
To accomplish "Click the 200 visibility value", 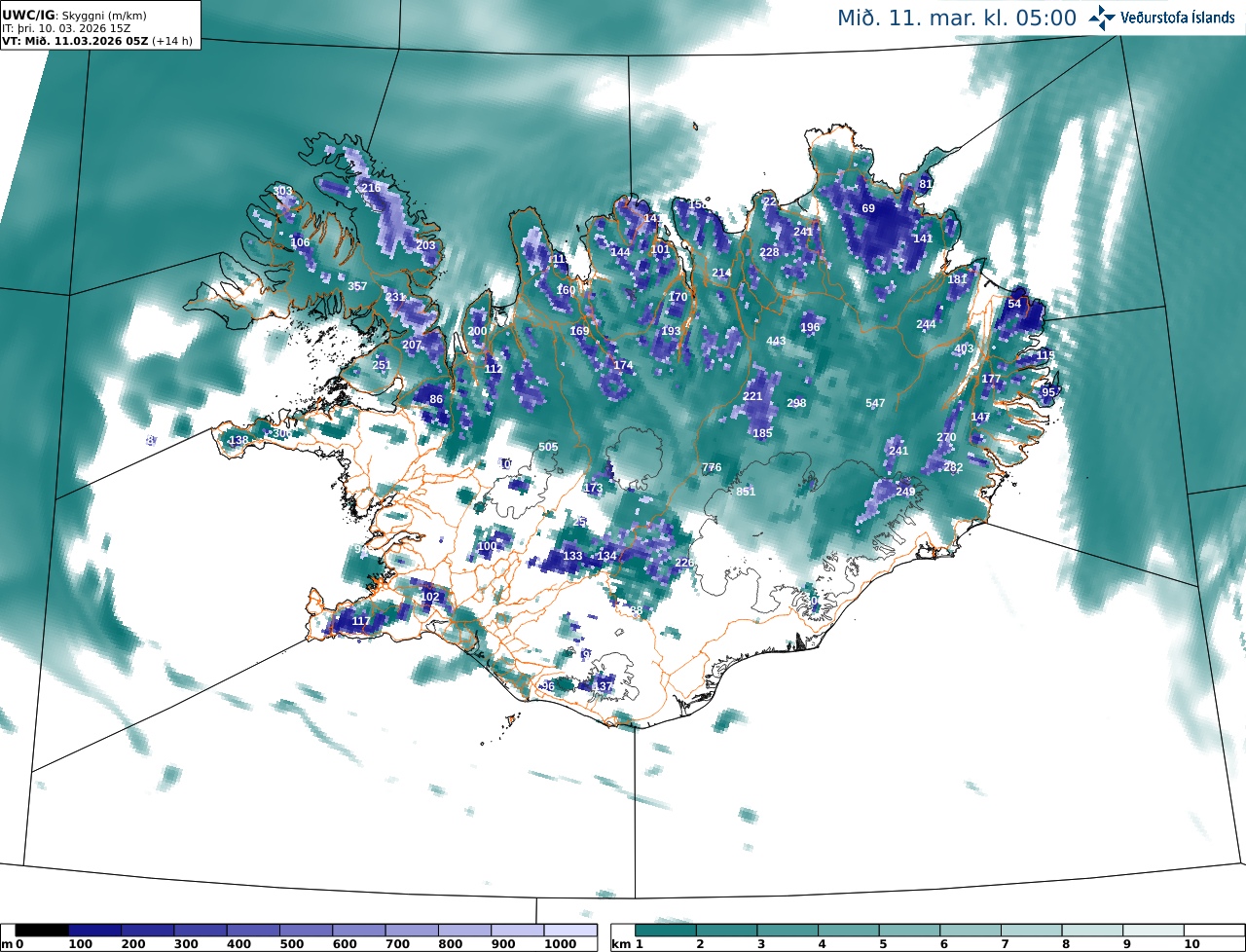I will tap(477, 331).
